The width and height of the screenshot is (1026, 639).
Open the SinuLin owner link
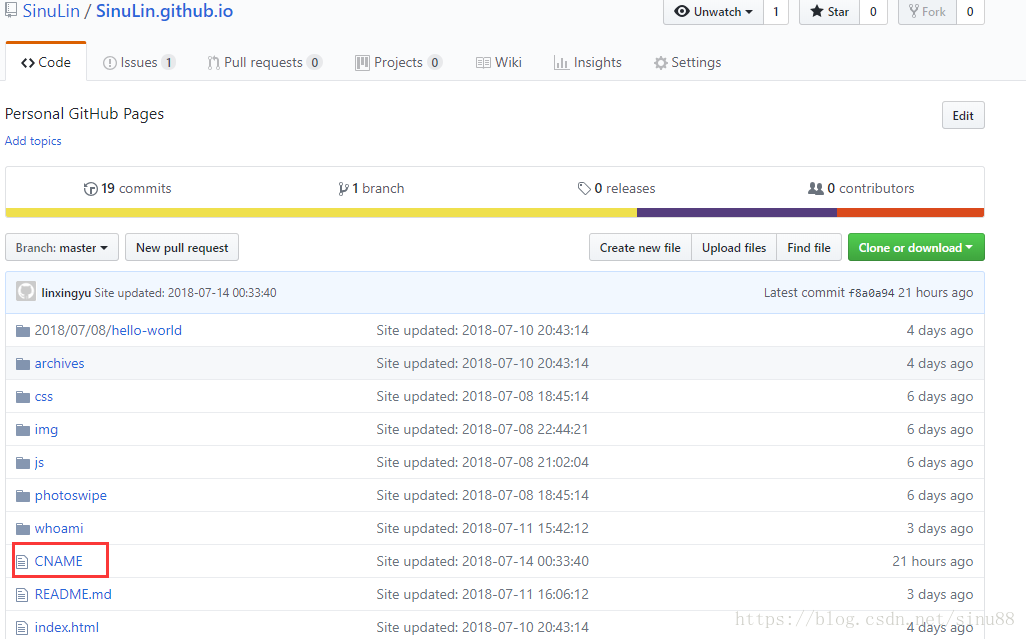tap(51, 11)
